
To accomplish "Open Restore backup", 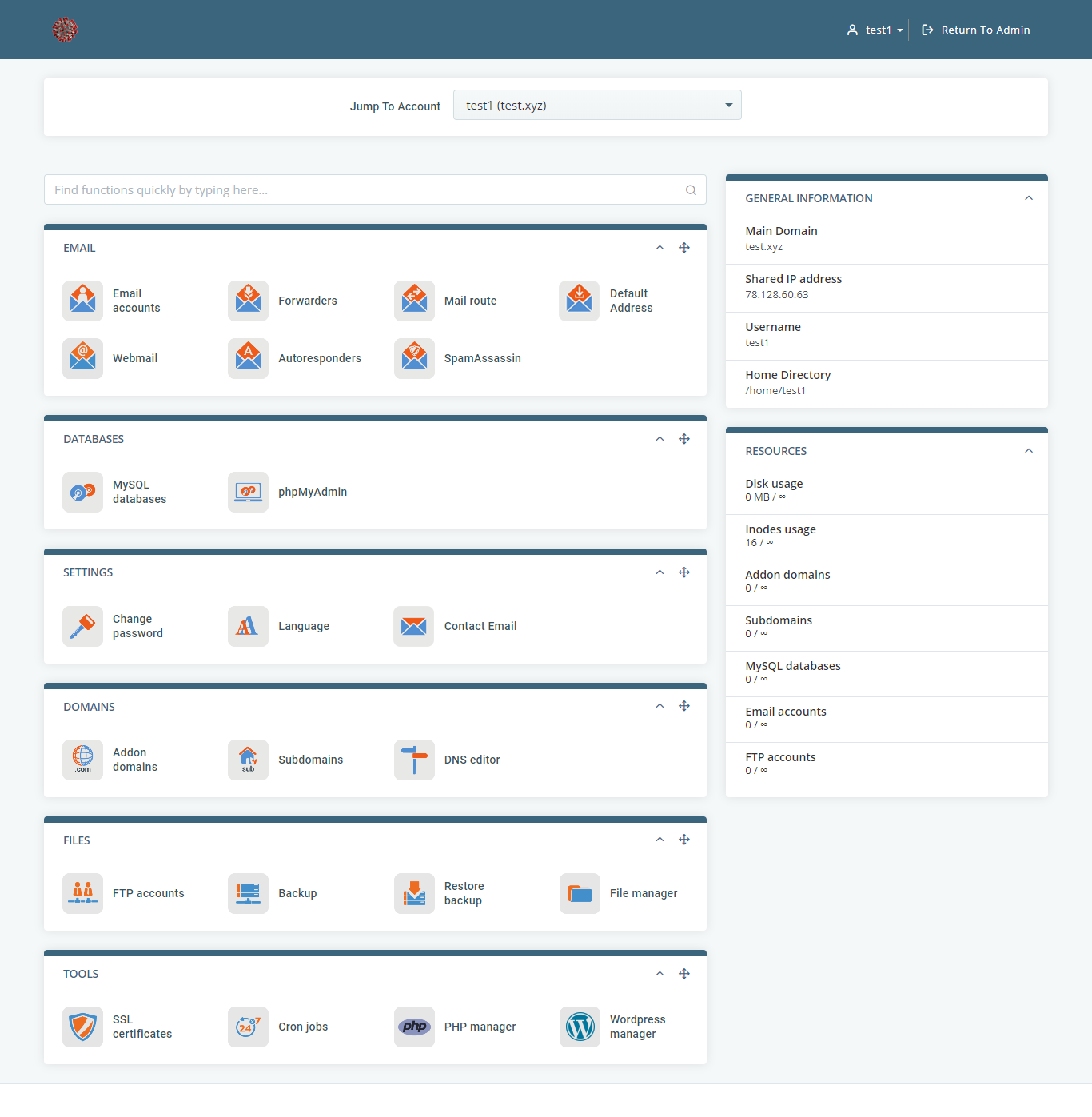I will pos(414,893).
